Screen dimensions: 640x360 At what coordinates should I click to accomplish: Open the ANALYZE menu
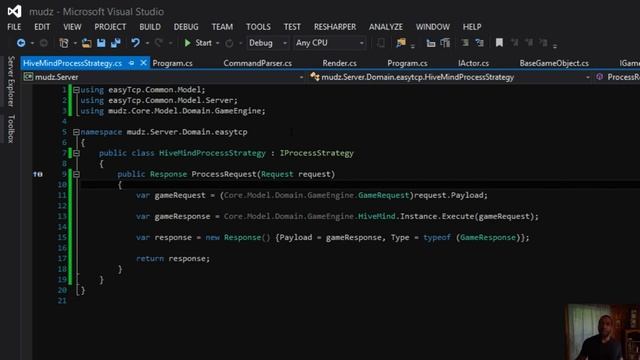click(x=386, y=27)
